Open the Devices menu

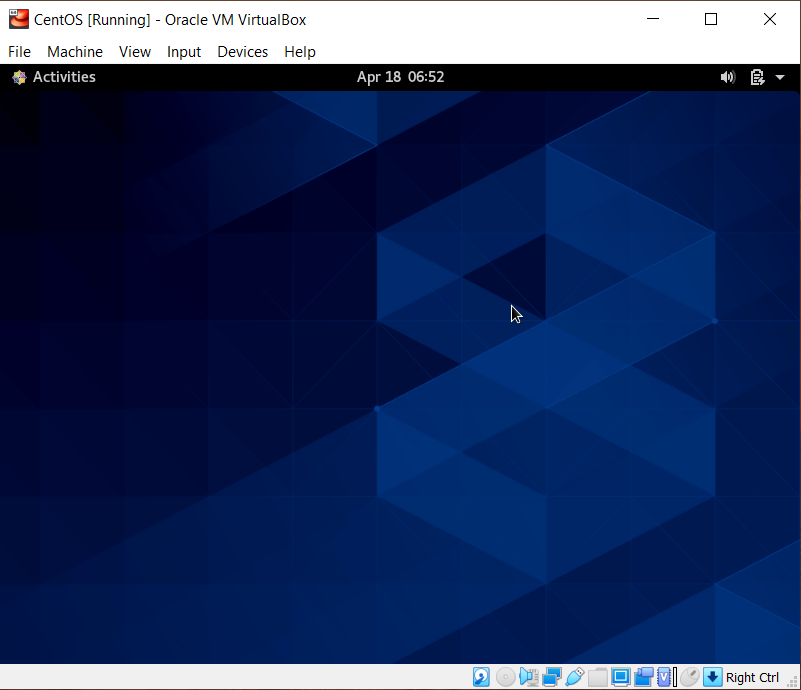[242, 52]
